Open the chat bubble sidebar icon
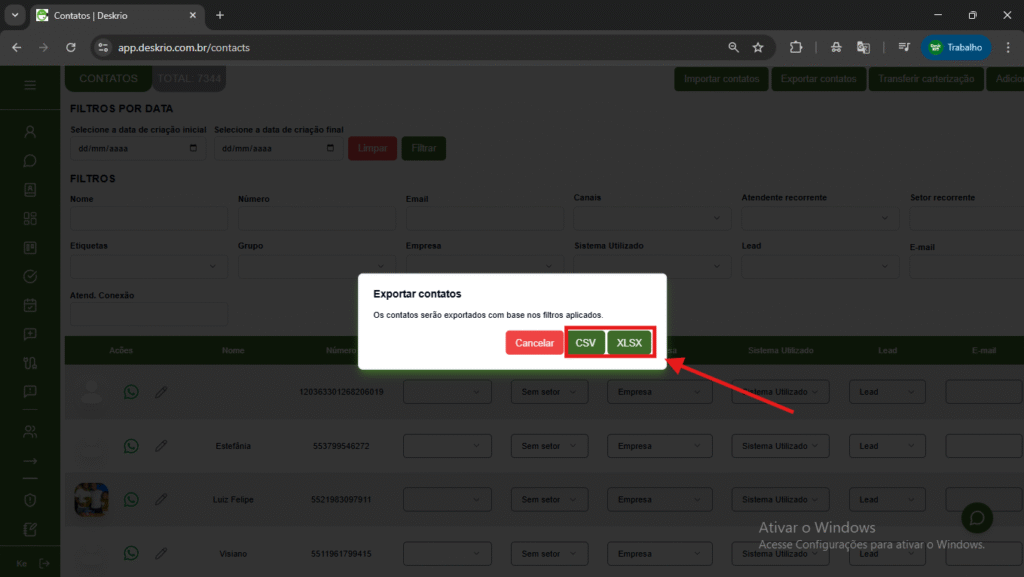The height and width of the screenshot is (577, 1024). coord(30,161)
